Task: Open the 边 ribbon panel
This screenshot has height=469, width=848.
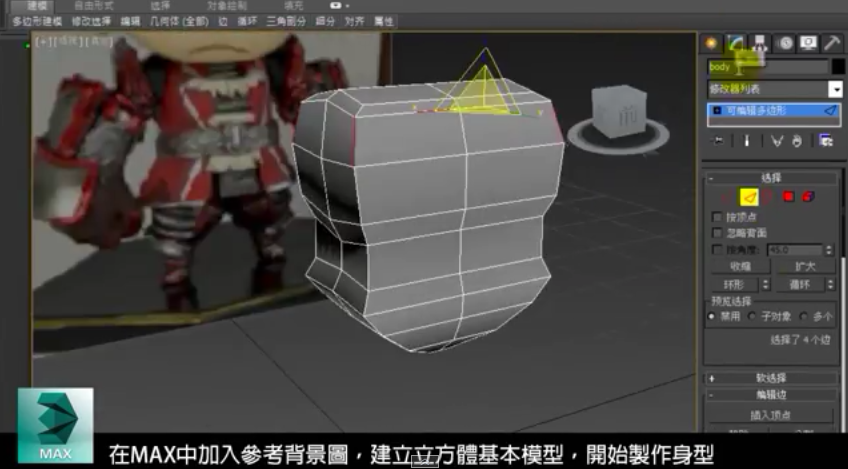Action: click(223, 22)
